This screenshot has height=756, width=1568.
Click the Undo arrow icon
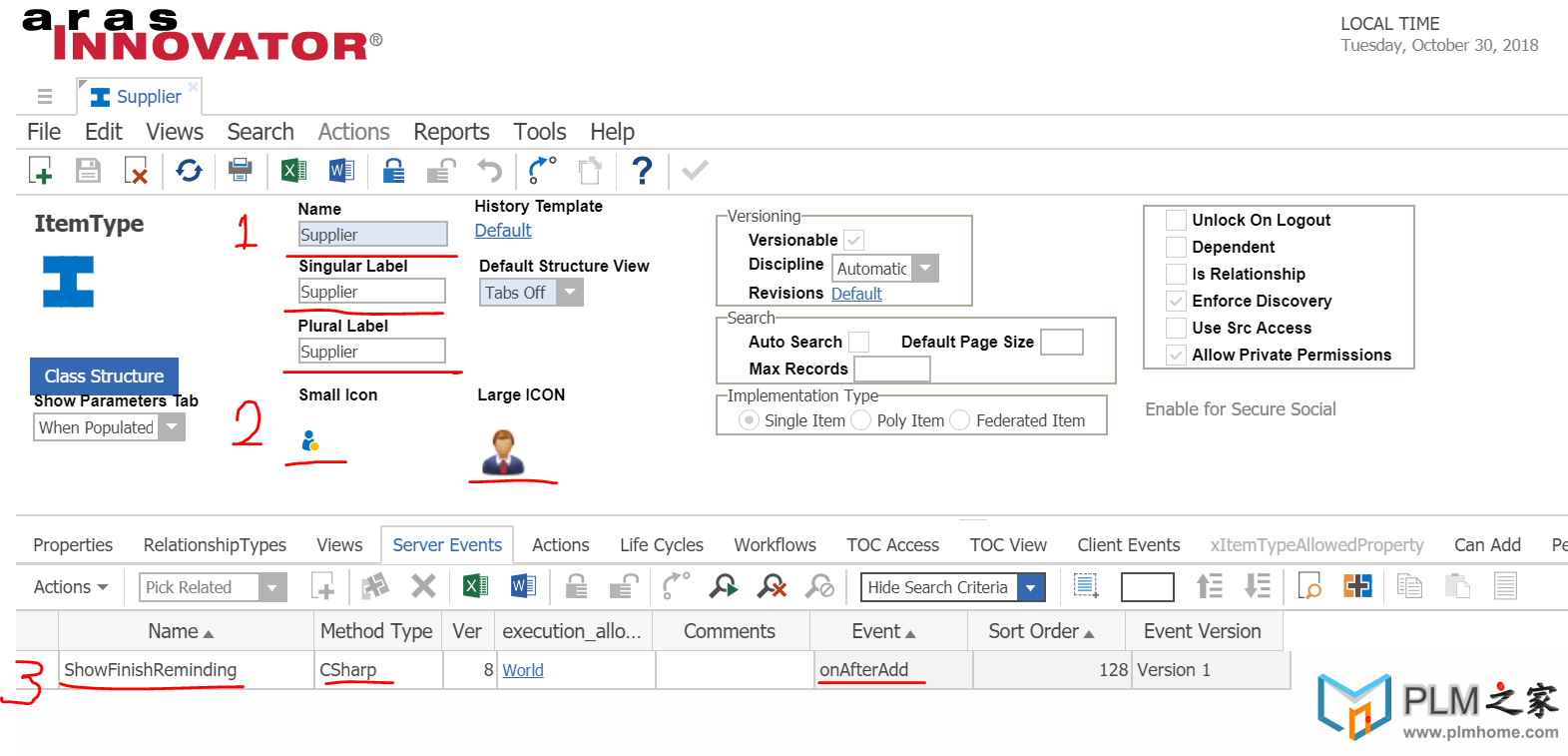pos(489,171)
